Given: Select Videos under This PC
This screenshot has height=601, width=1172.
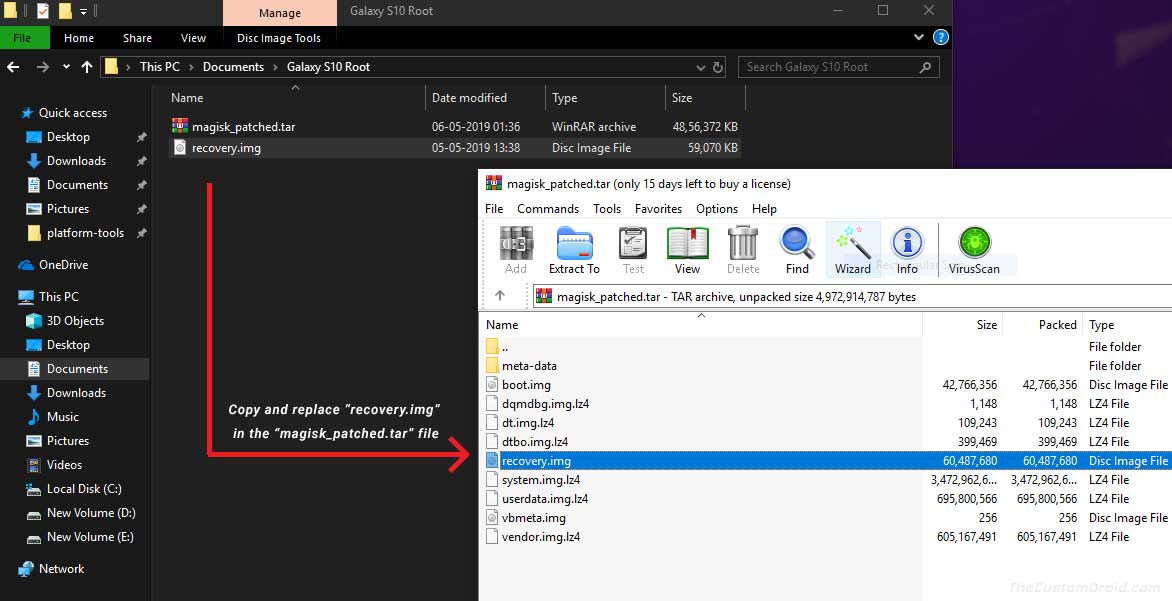Looking at the screenshot, I should 64,465.
